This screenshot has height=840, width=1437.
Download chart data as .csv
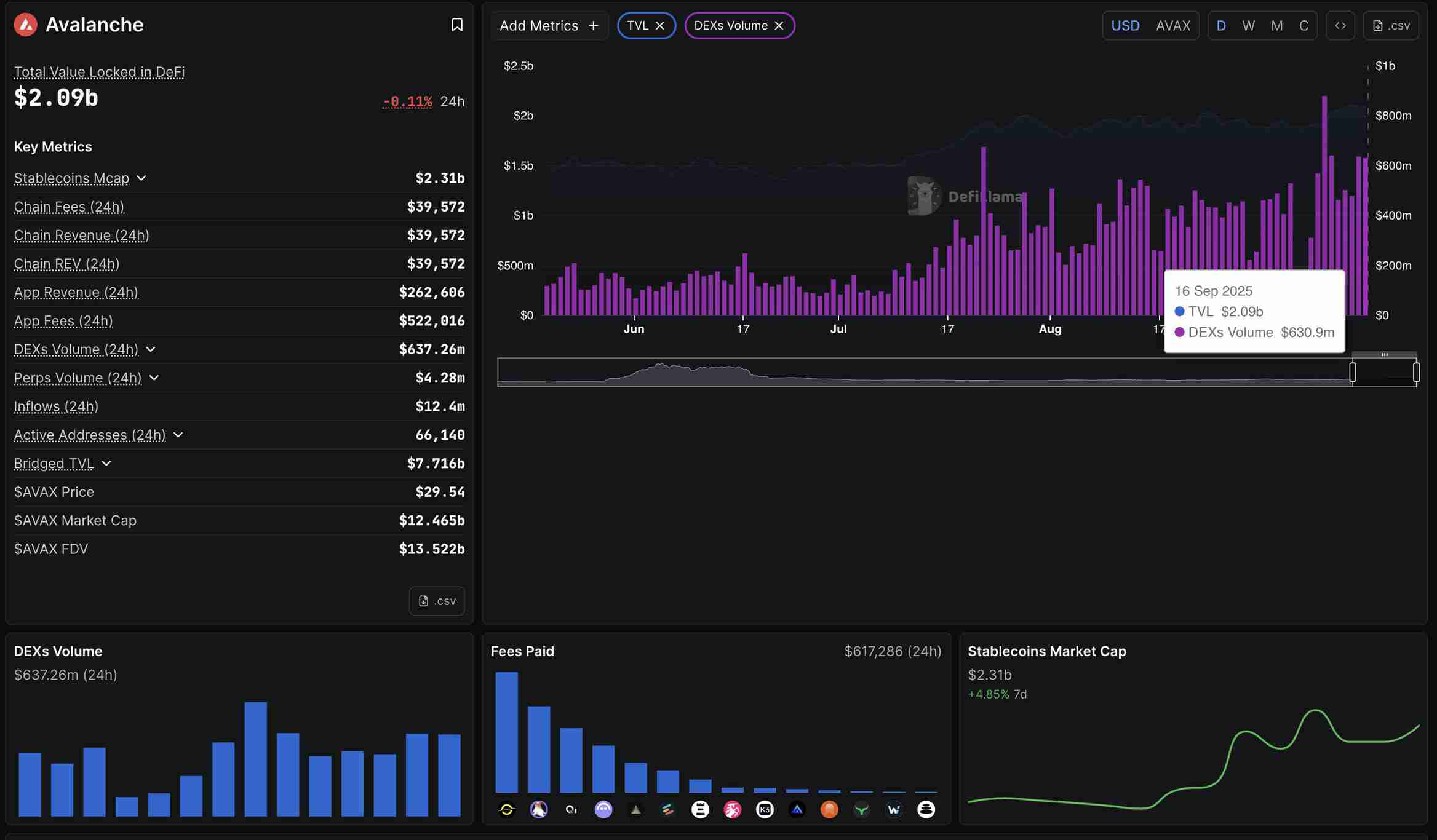[1391, 26]
